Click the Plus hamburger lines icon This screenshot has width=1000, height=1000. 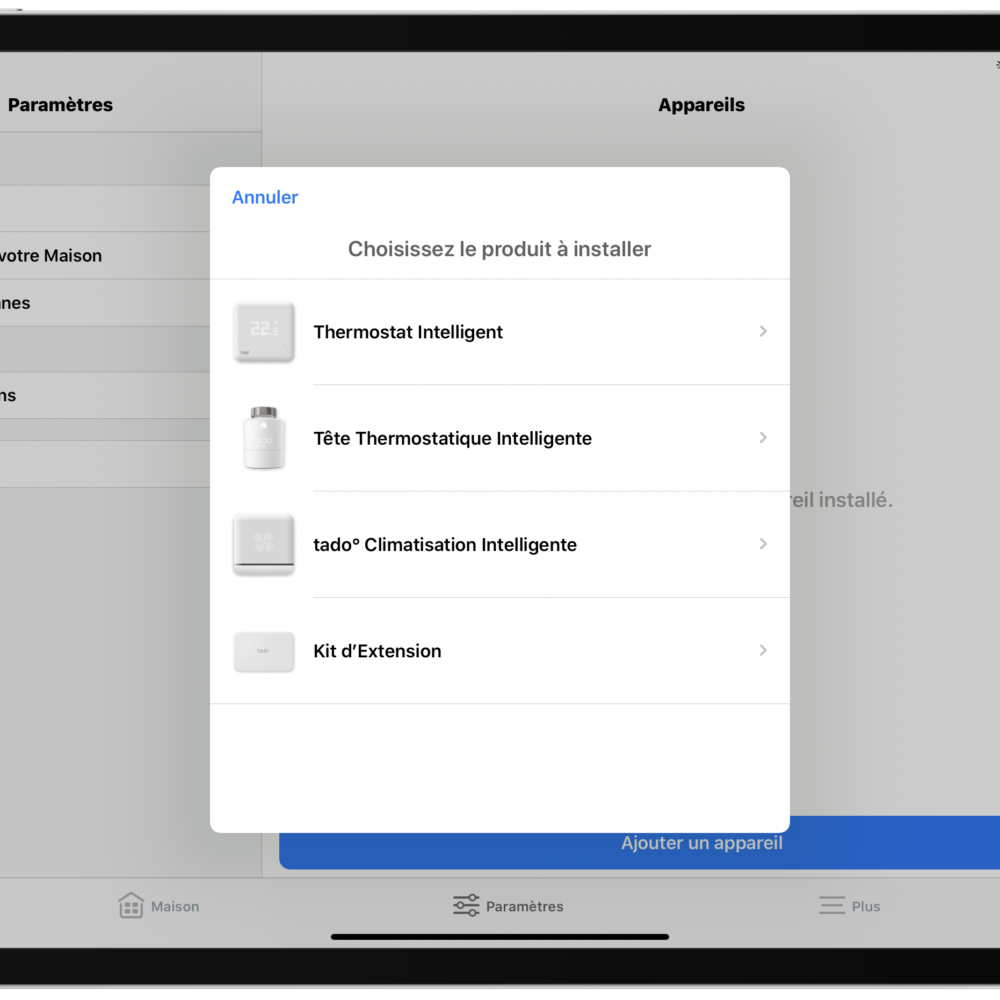point(832,906)
